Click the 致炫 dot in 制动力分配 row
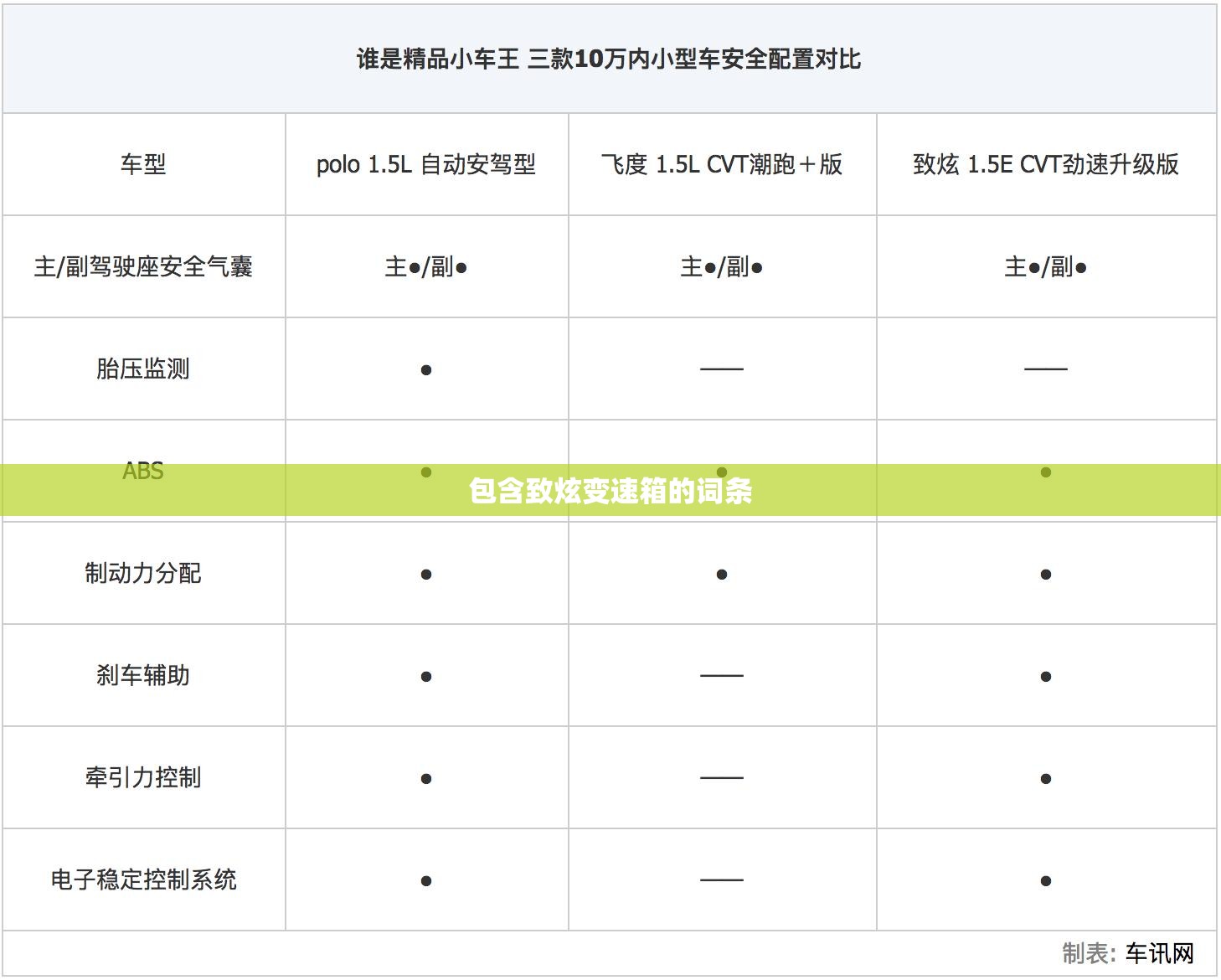Image resolution: width=1221 pixels, height=980 pixels. (1046, 574)
